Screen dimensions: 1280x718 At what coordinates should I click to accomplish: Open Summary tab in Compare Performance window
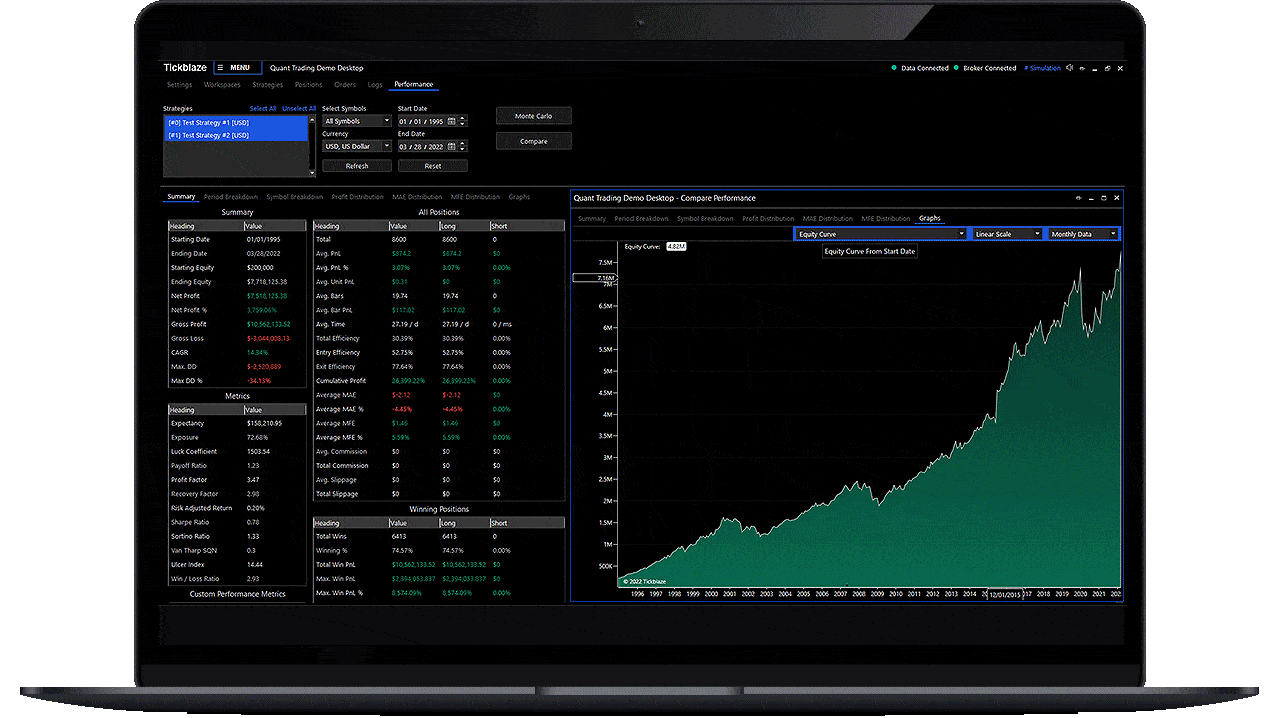click(592, 218)
